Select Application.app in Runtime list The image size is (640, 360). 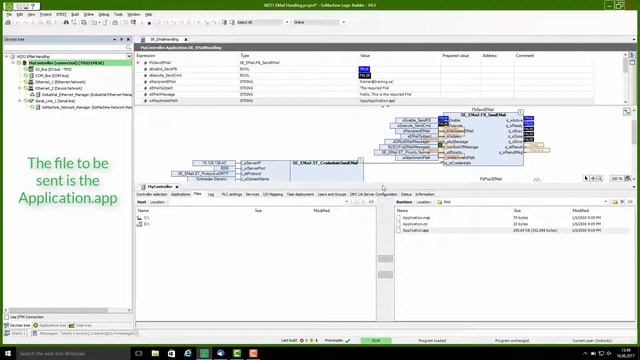416,231
